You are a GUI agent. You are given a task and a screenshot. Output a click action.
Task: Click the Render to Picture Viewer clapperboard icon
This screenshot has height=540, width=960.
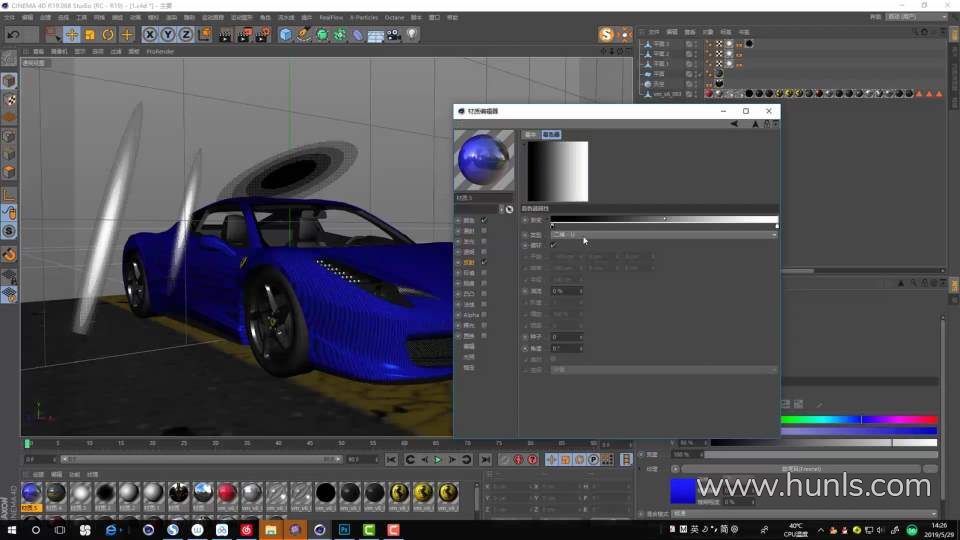pos(244,34)
